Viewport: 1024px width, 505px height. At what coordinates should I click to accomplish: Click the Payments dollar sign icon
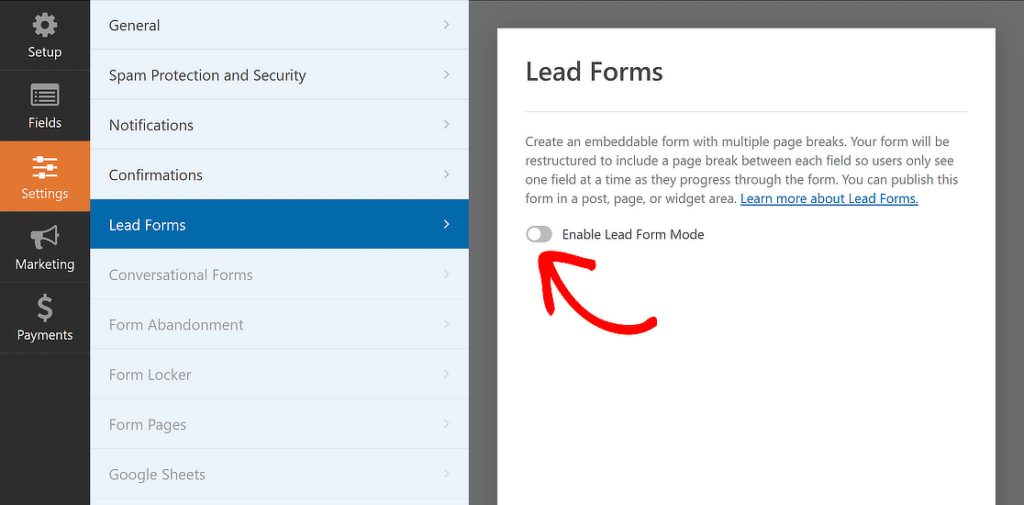(44, 307)
